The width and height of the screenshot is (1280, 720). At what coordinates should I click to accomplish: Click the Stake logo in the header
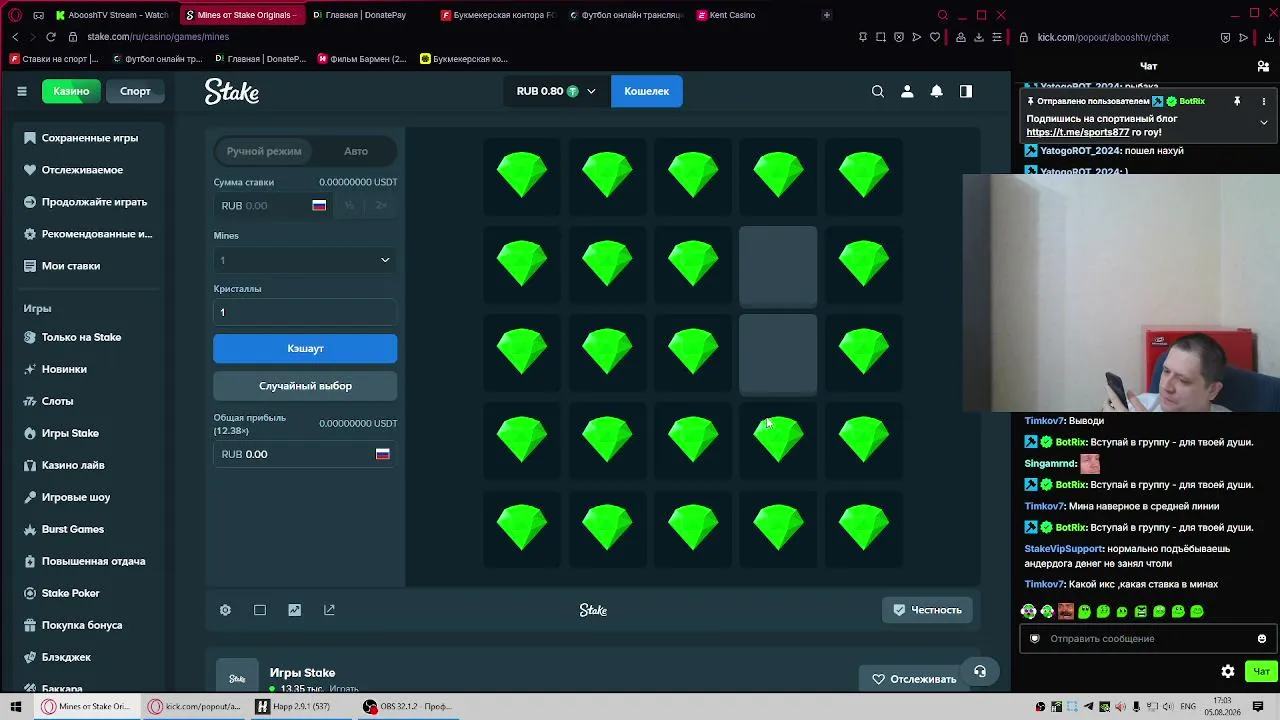(232, 91)
